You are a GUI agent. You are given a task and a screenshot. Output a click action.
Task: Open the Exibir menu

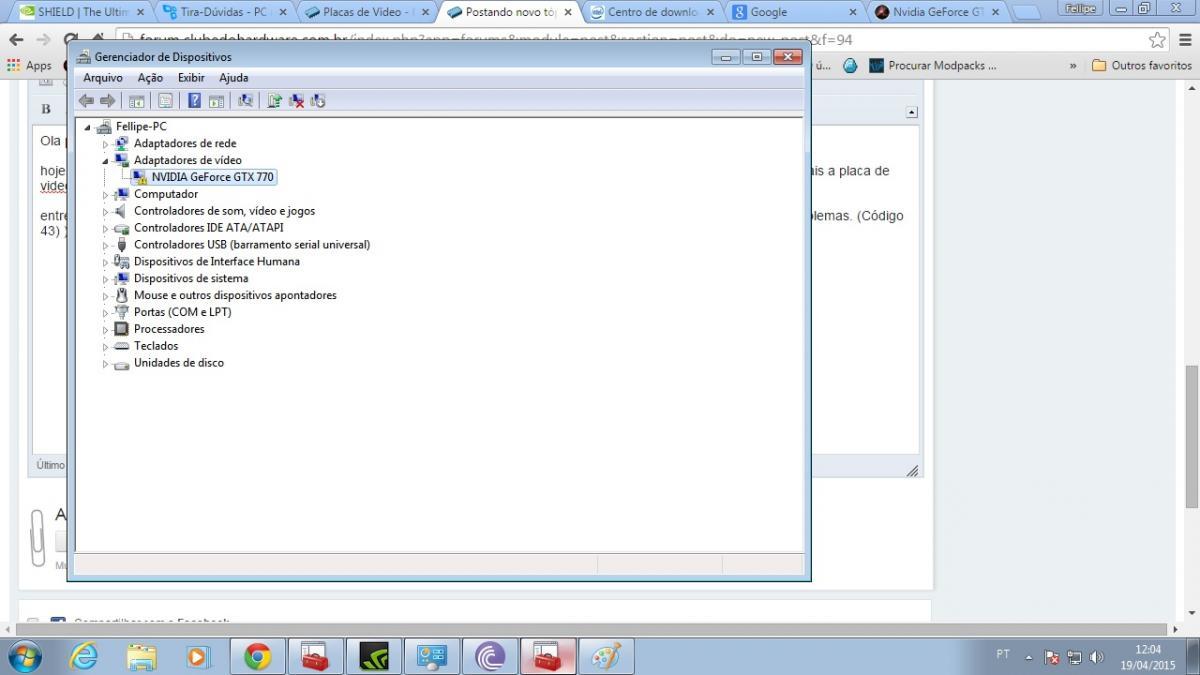click(x=191, y=78)
